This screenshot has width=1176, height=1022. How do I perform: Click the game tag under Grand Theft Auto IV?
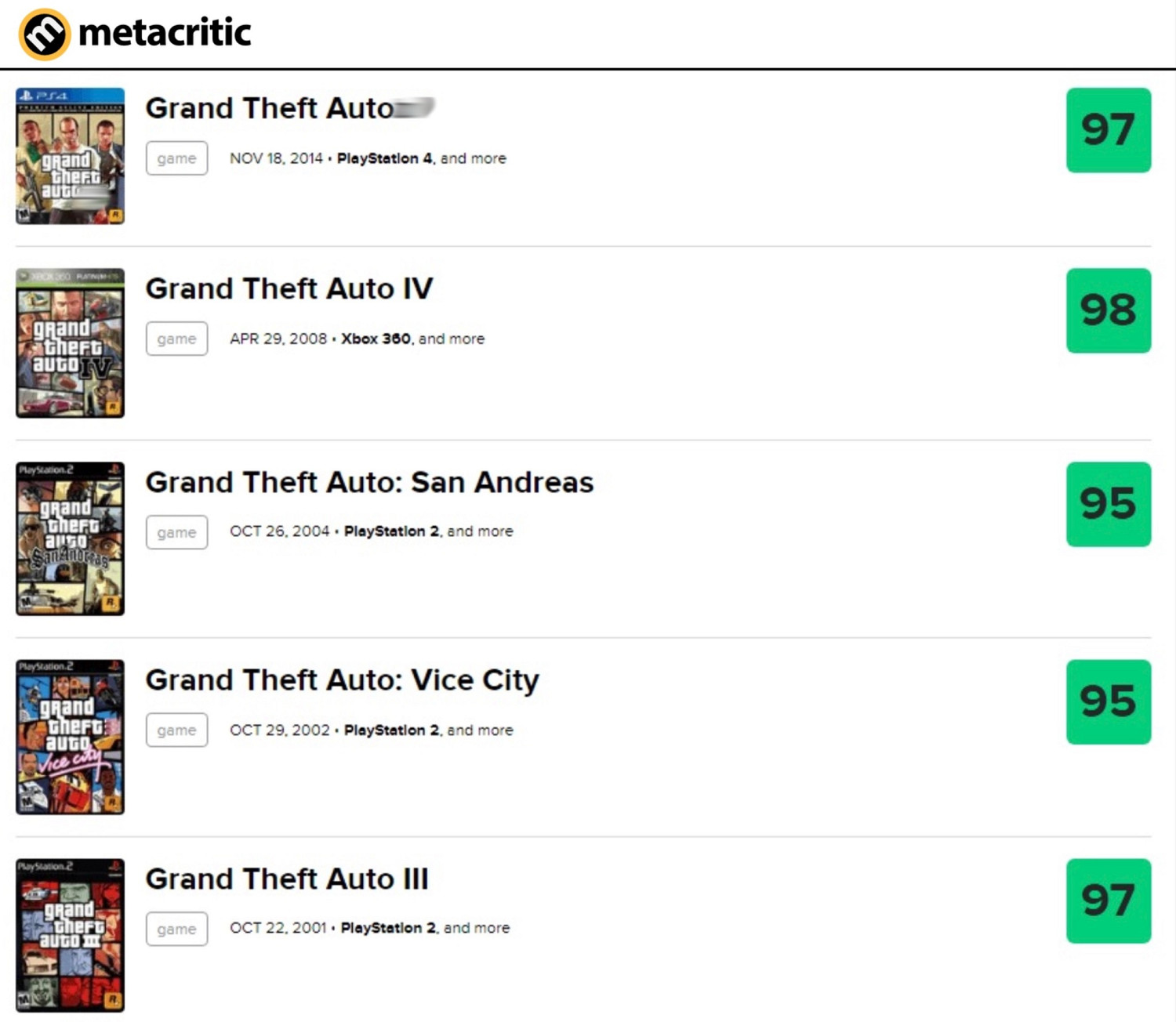[176, 339]
